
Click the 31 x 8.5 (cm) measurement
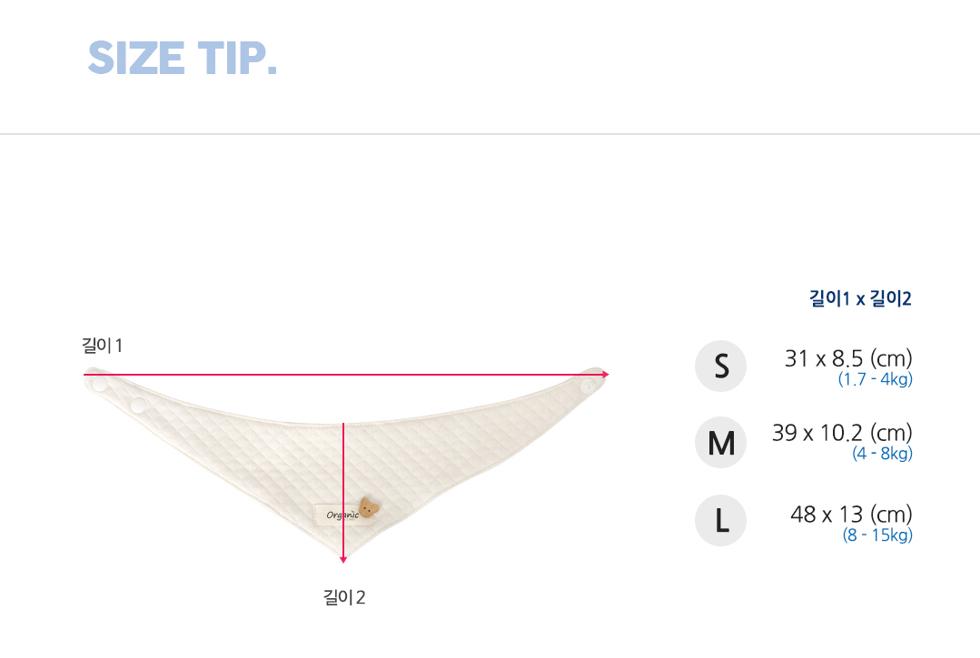pyautogui.click(x=849, y=359)
